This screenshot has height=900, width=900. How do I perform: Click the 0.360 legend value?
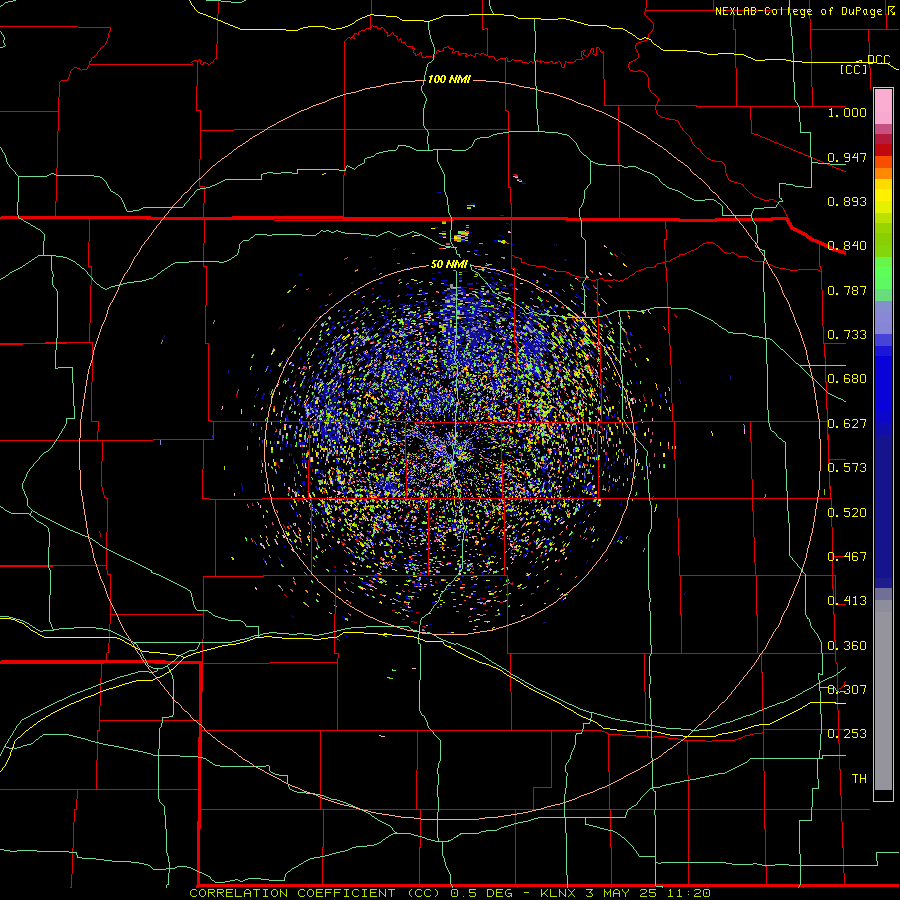[847, 646]
